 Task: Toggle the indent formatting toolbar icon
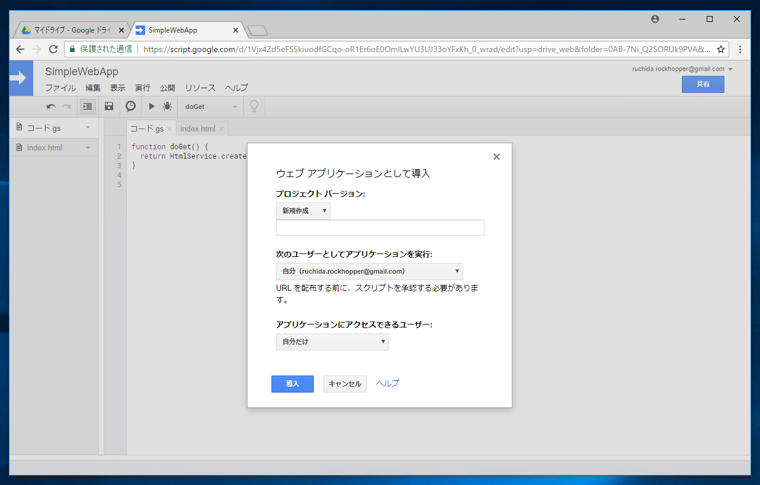pos(88,107)
